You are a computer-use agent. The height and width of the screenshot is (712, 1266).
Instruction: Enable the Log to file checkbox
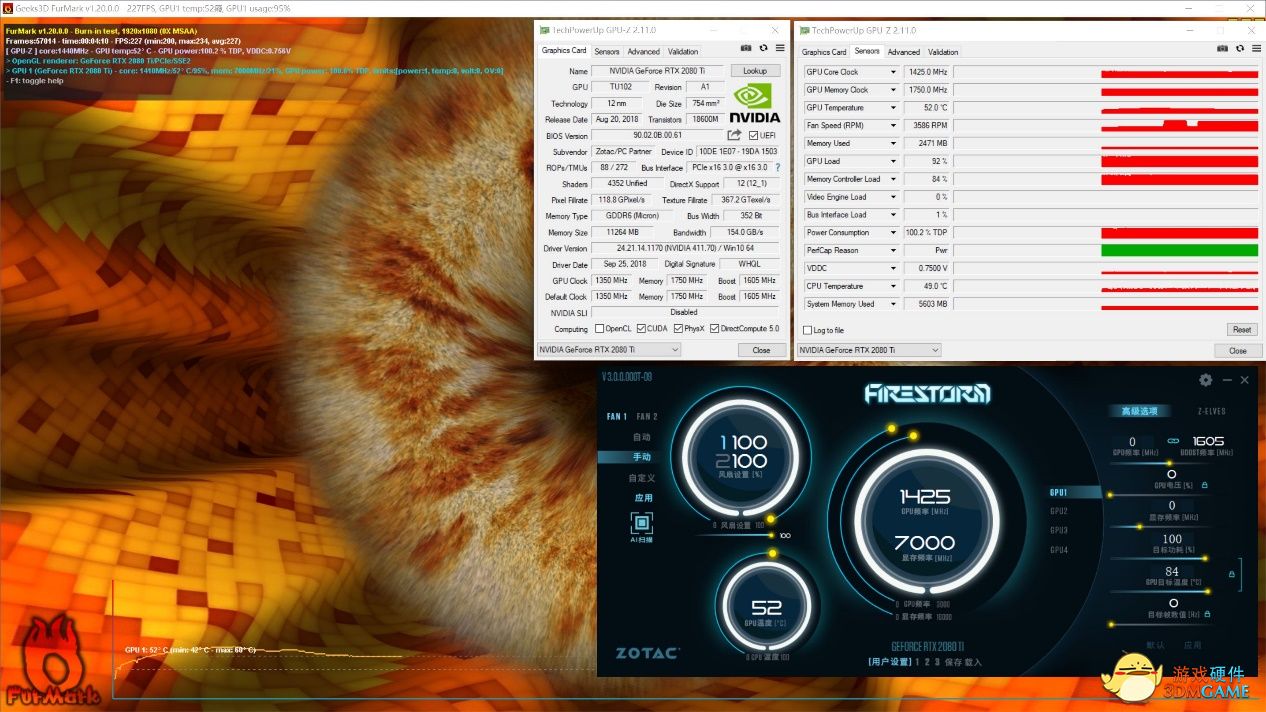coord(808,330)
